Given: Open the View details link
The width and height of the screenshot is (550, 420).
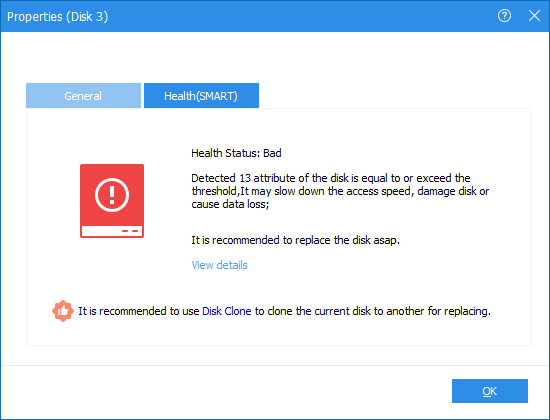Looking at the screenshot, I should tap(219, 265).
